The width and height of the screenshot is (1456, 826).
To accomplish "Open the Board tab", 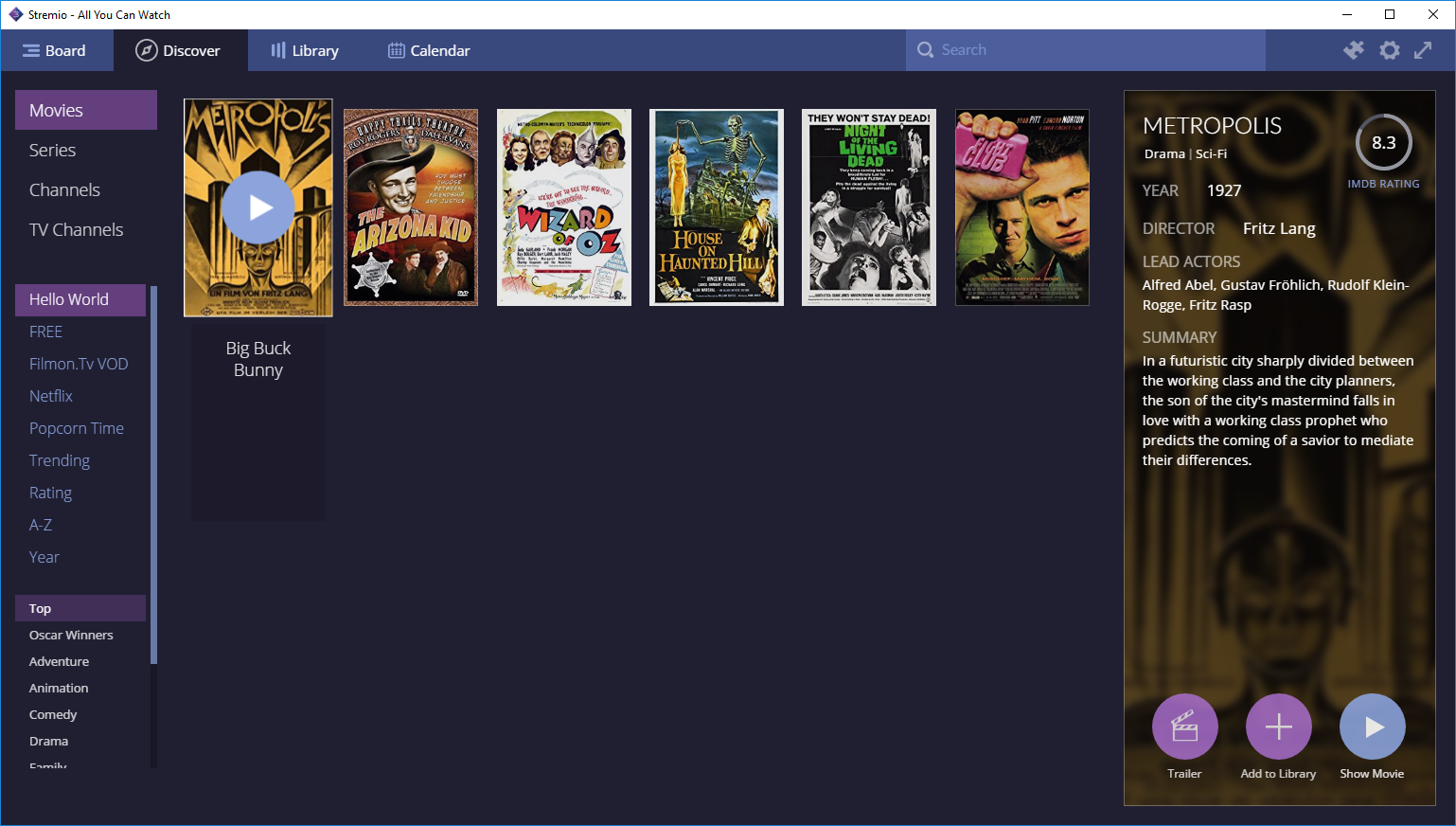I will pos(55,50).
